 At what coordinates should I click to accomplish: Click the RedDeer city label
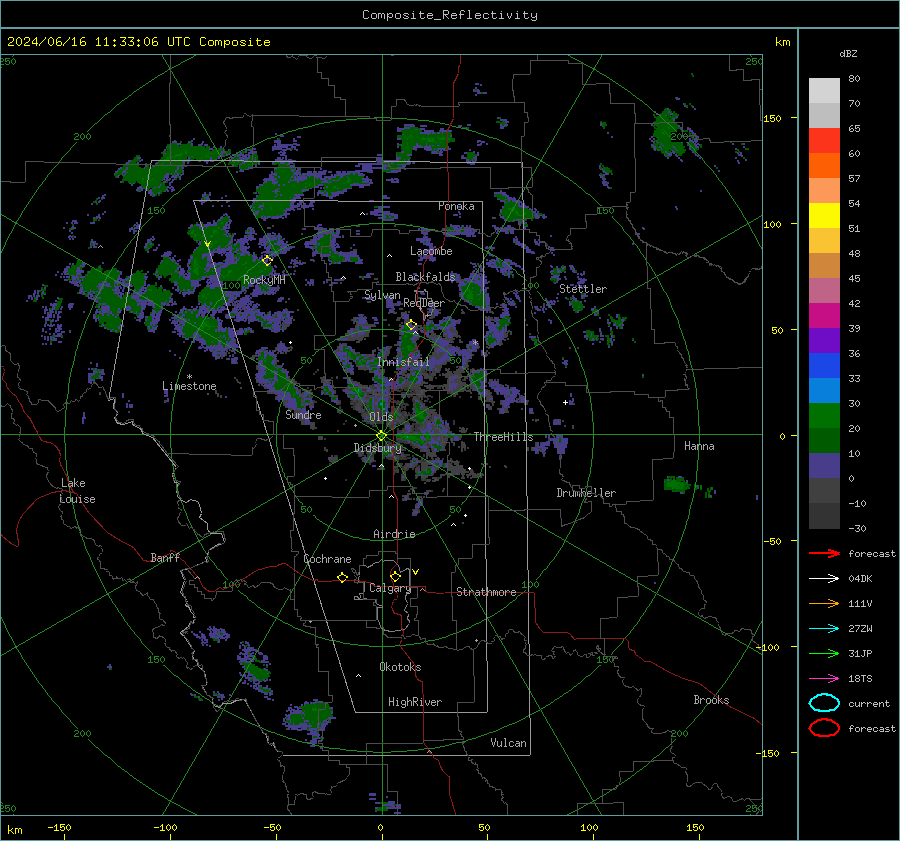pyautogui.click(x=424, y=303)
